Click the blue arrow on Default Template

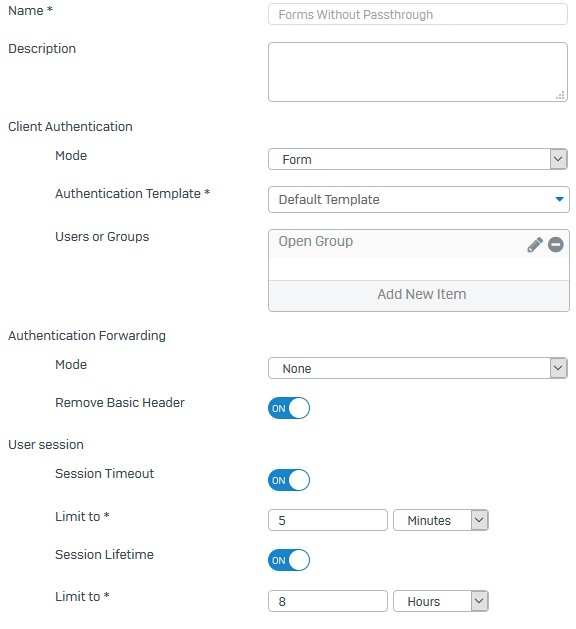tap(559, 199)
